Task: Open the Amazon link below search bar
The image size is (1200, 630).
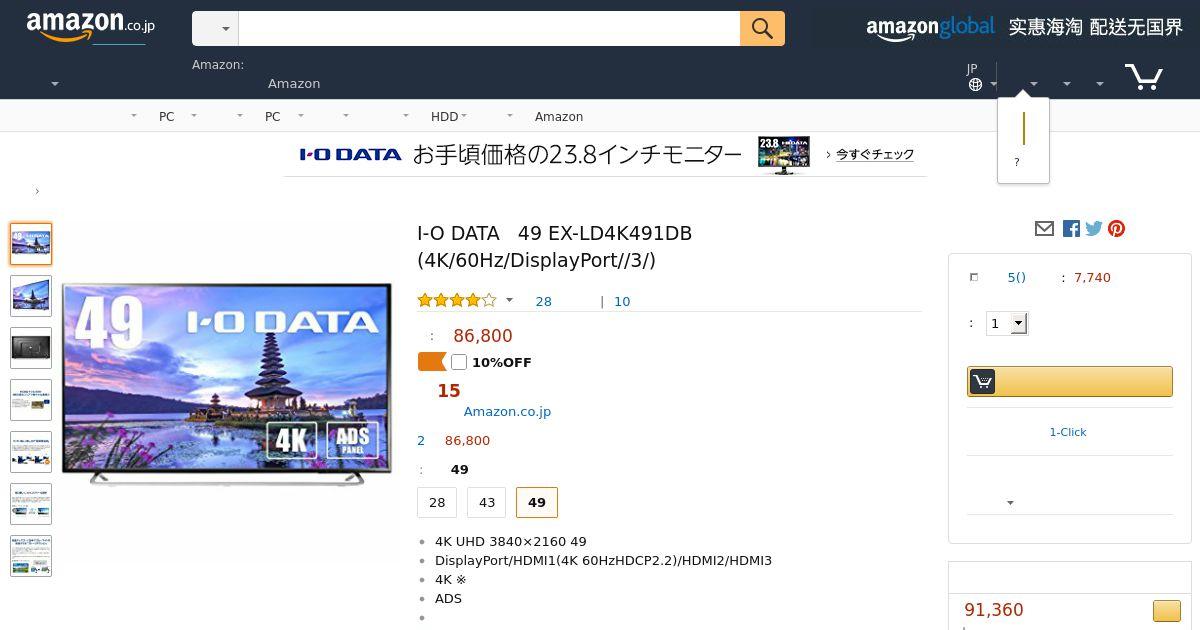Action: pyautogui.click(x=294, y=84)
